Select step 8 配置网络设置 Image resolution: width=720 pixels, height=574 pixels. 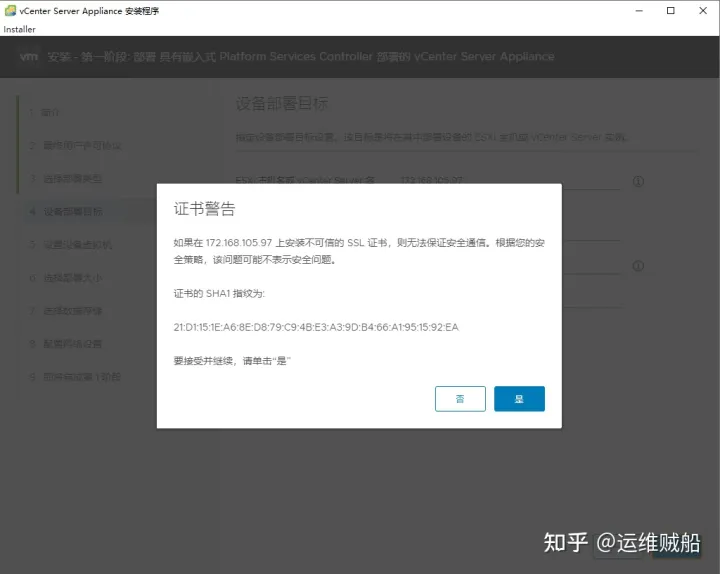[72, 344]
